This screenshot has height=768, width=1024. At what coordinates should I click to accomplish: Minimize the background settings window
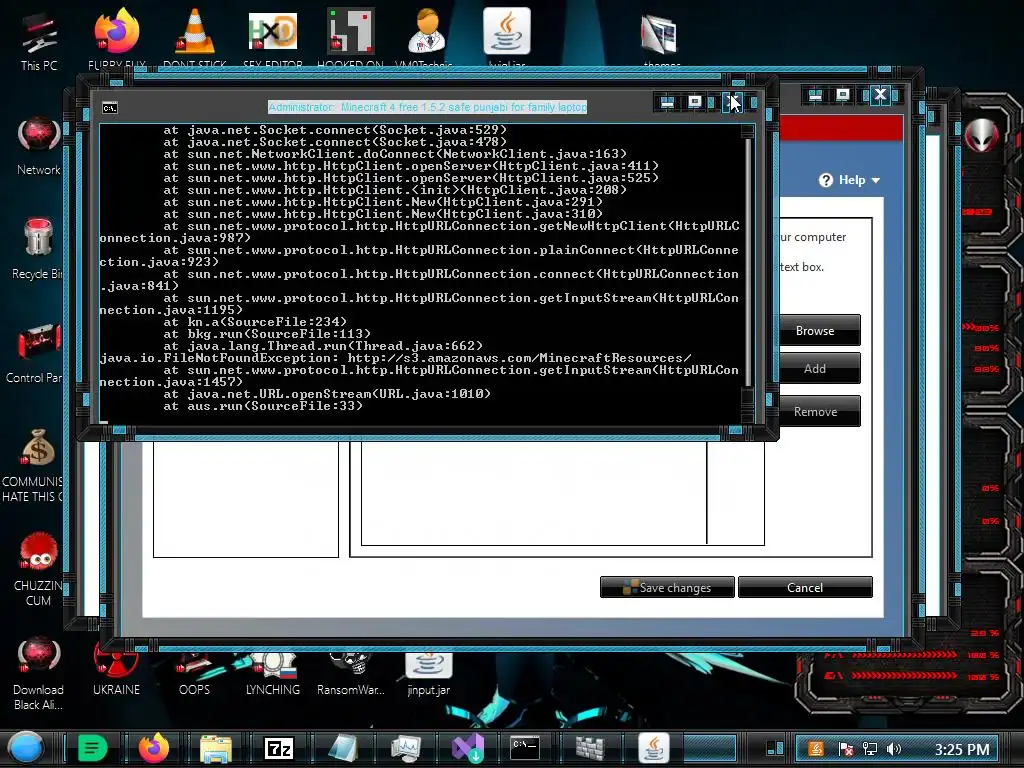(815, 95)
